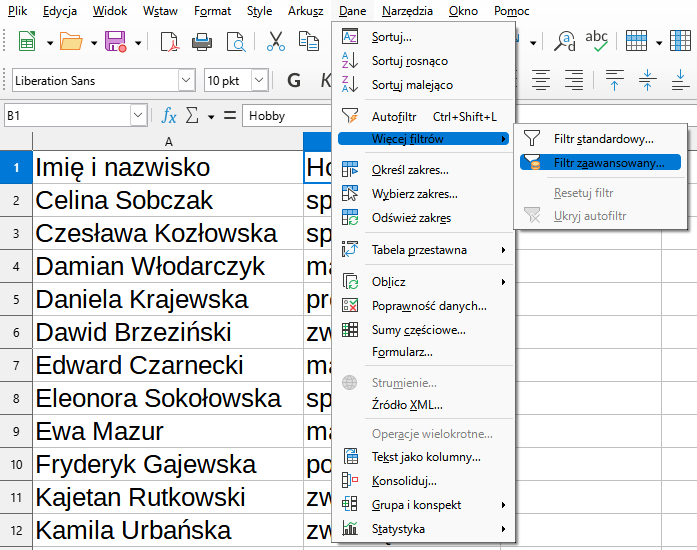697x550 pixels.
Task: Click the spelling check abc icon
Action: 596,41
